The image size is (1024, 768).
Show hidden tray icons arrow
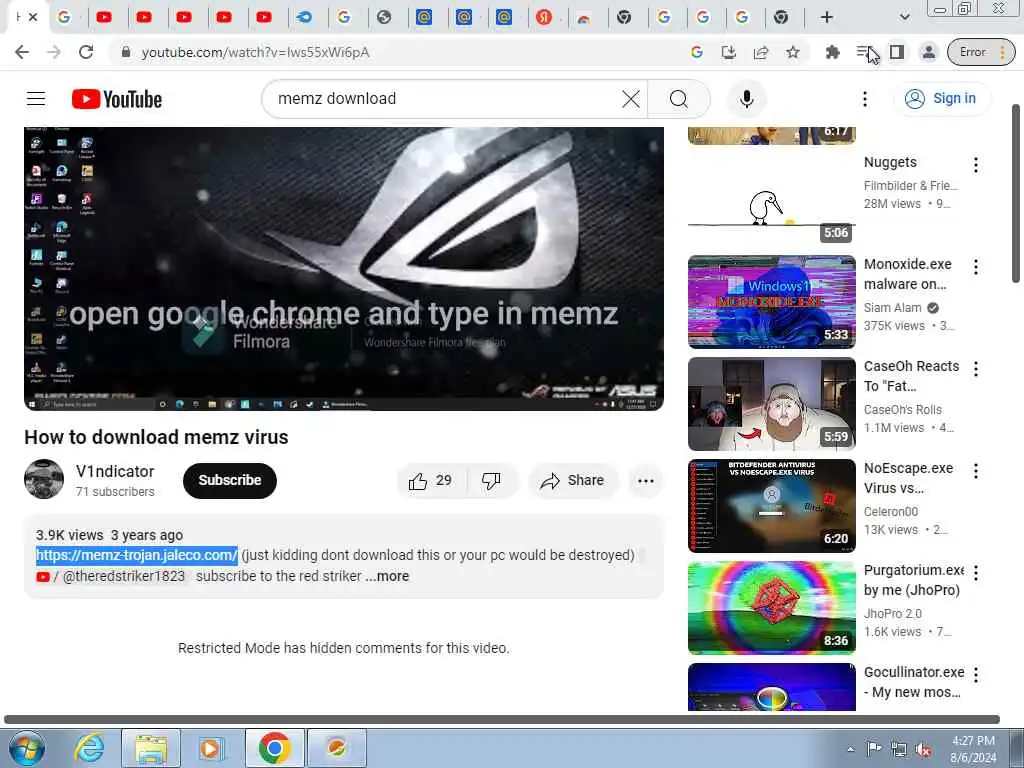(850, 750)
